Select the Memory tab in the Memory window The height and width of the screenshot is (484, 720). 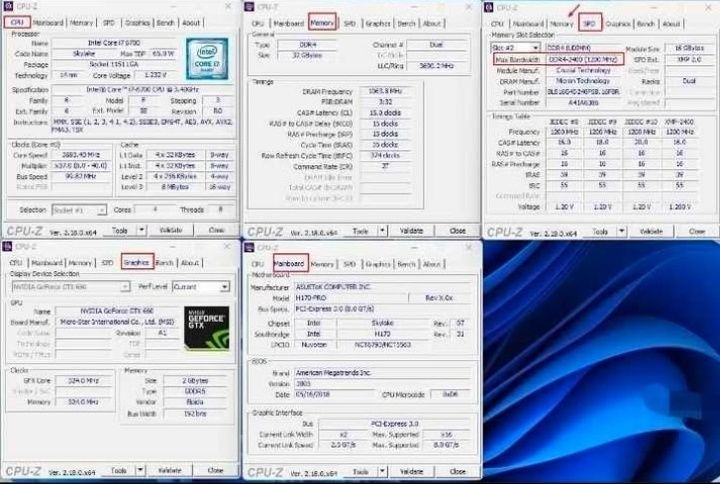322,23
